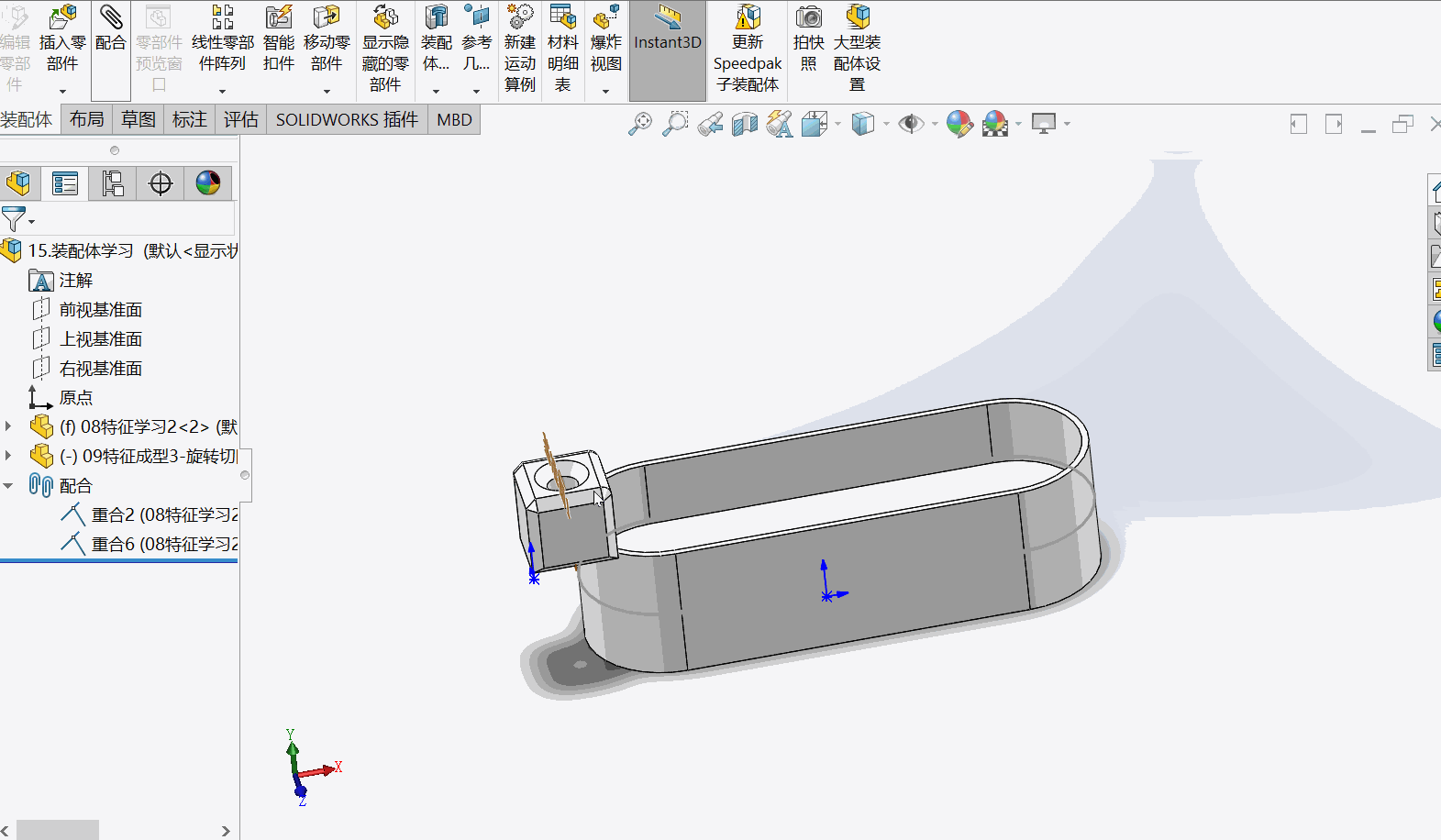This screenshot has width=1441, height=840.
Task: Switch to the 装配体 (Assembly) tab
Action: click(27, 120)
